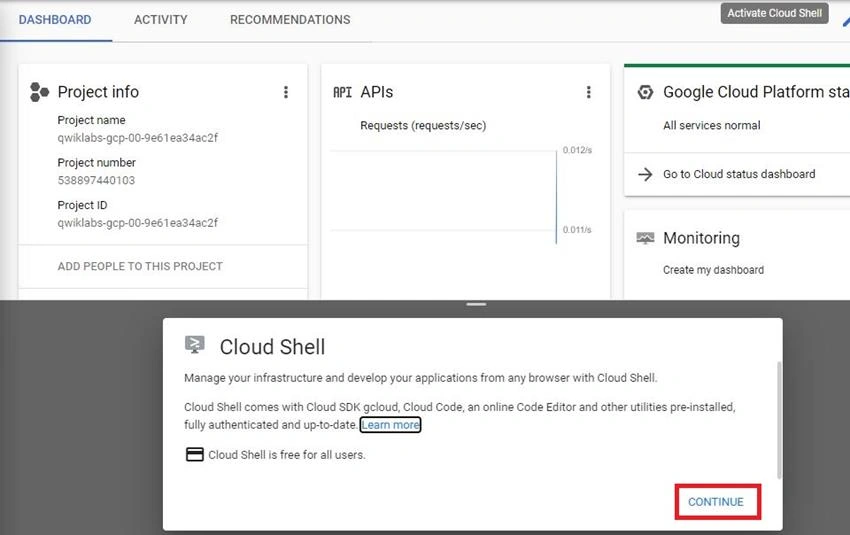The height and width of the screenshot is (535, 850).
Task: Click the Cloud Shell terminal icon in dialog
Action: tap(195, 345)
